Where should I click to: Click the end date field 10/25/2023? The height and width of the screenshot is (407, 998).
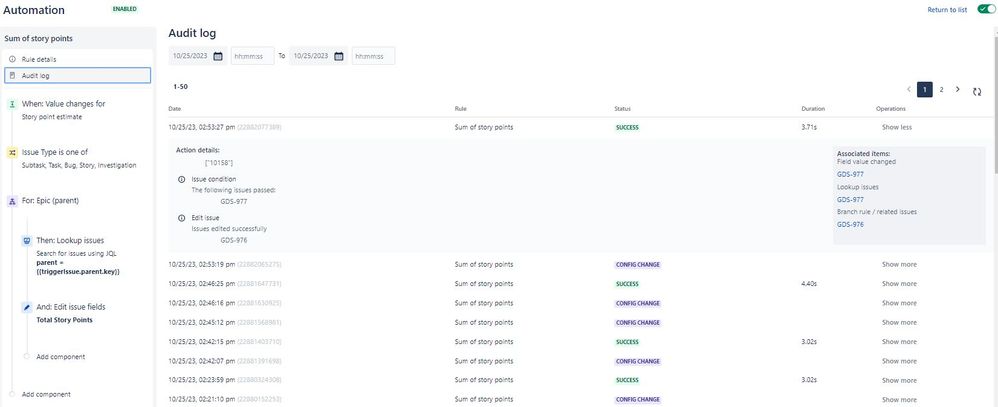(x=310, y=56)
